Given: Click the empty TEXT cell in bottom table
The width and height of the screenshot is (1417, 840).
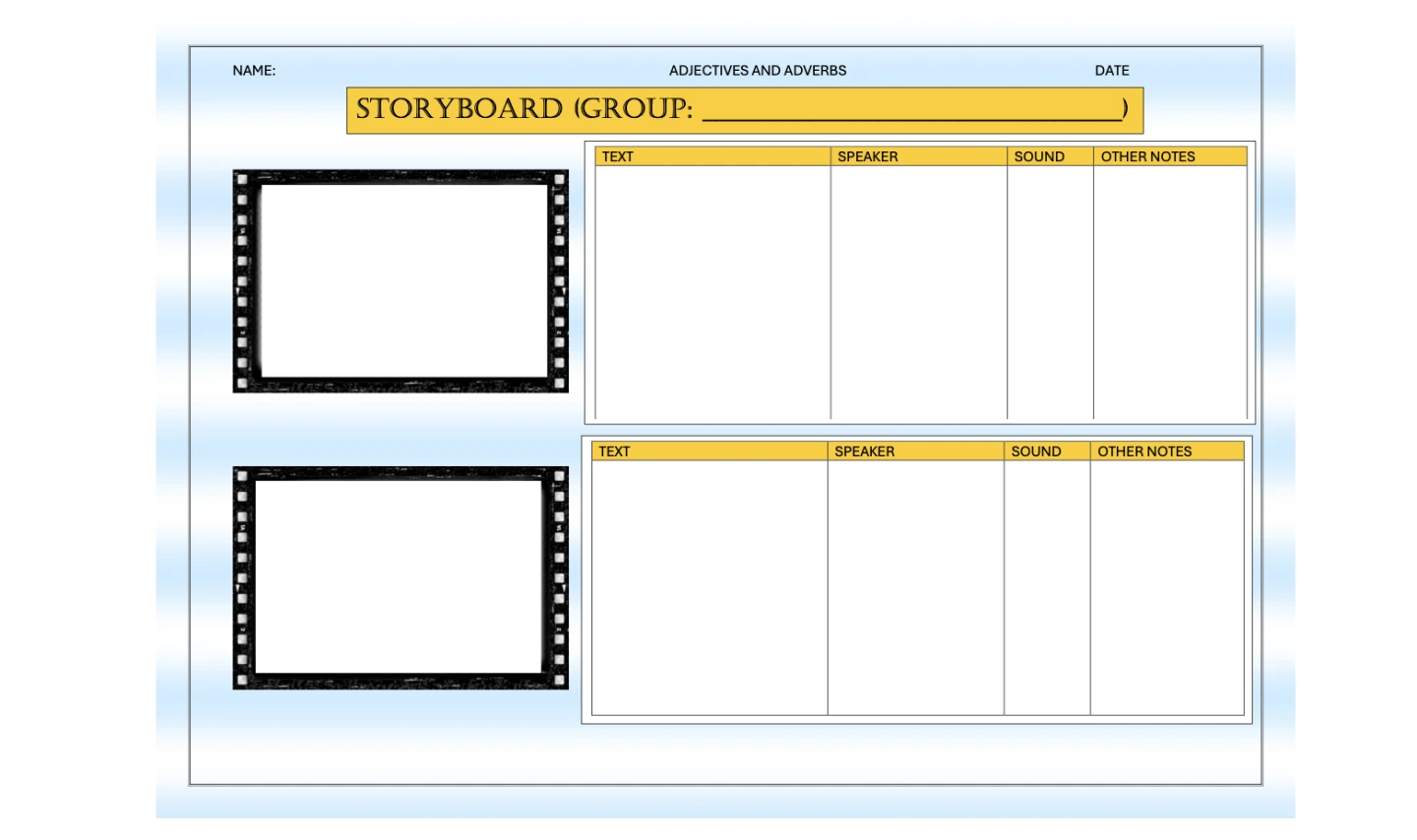Looking at the screenshot, I should tap(708, 586).
